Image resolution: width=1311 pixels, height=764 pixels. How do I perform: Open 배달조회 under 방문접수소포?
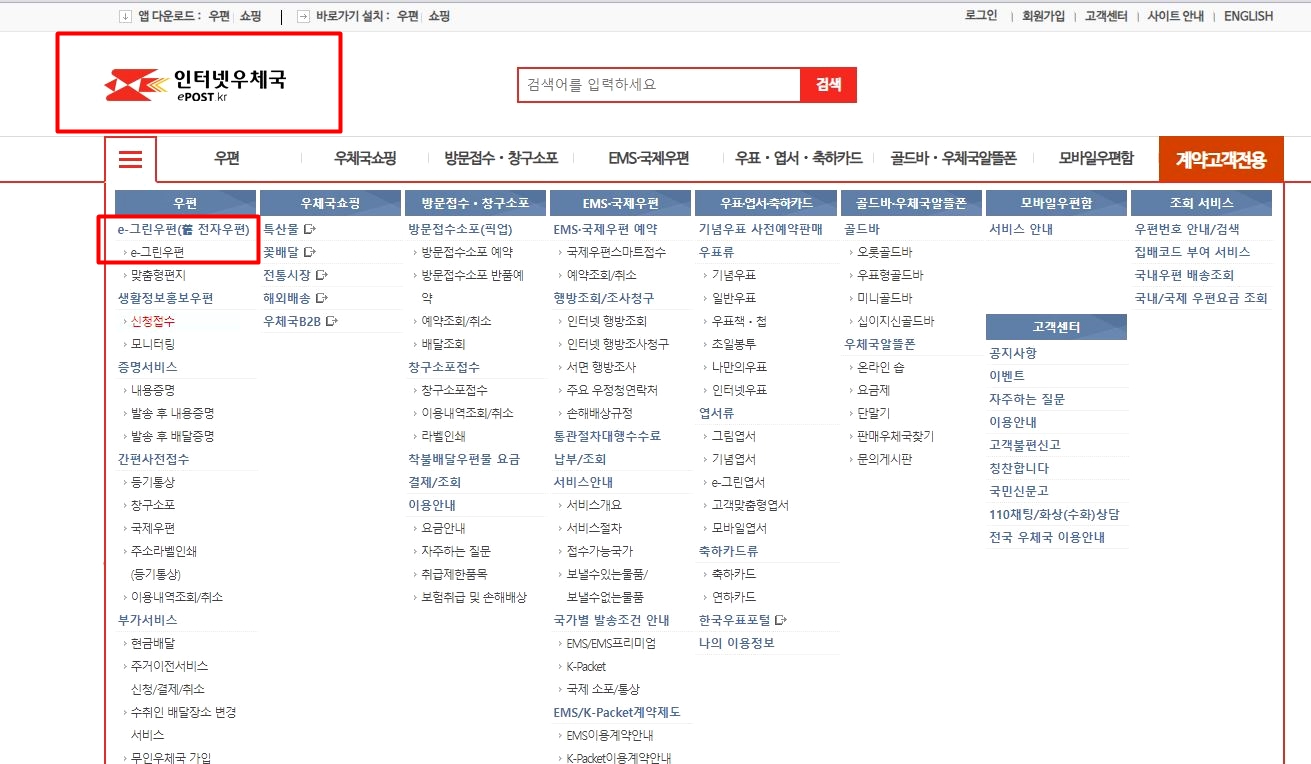click(x=443, y=344)
